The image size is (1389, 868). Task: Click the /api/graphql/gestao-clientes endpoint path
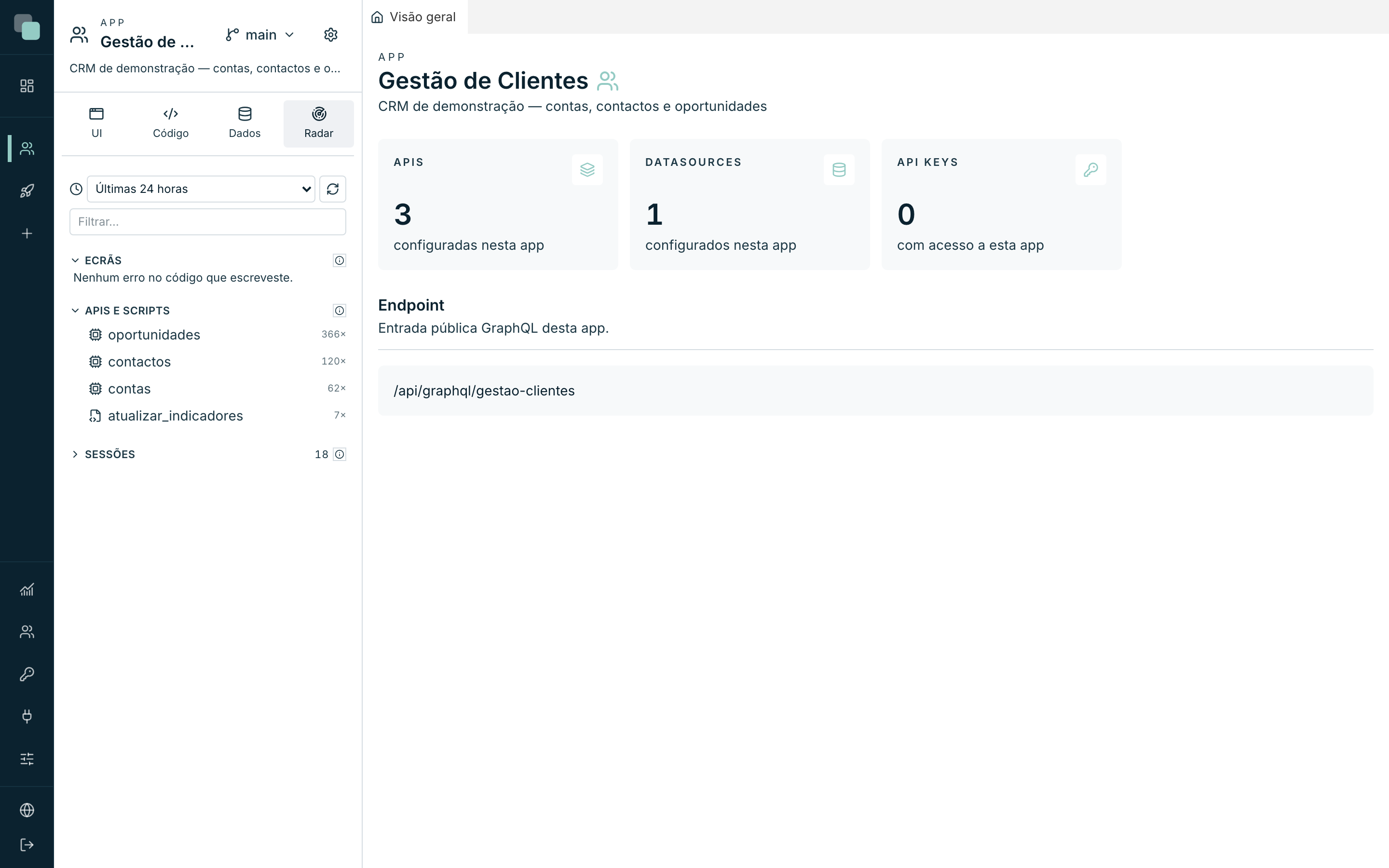tap(484, 391)
